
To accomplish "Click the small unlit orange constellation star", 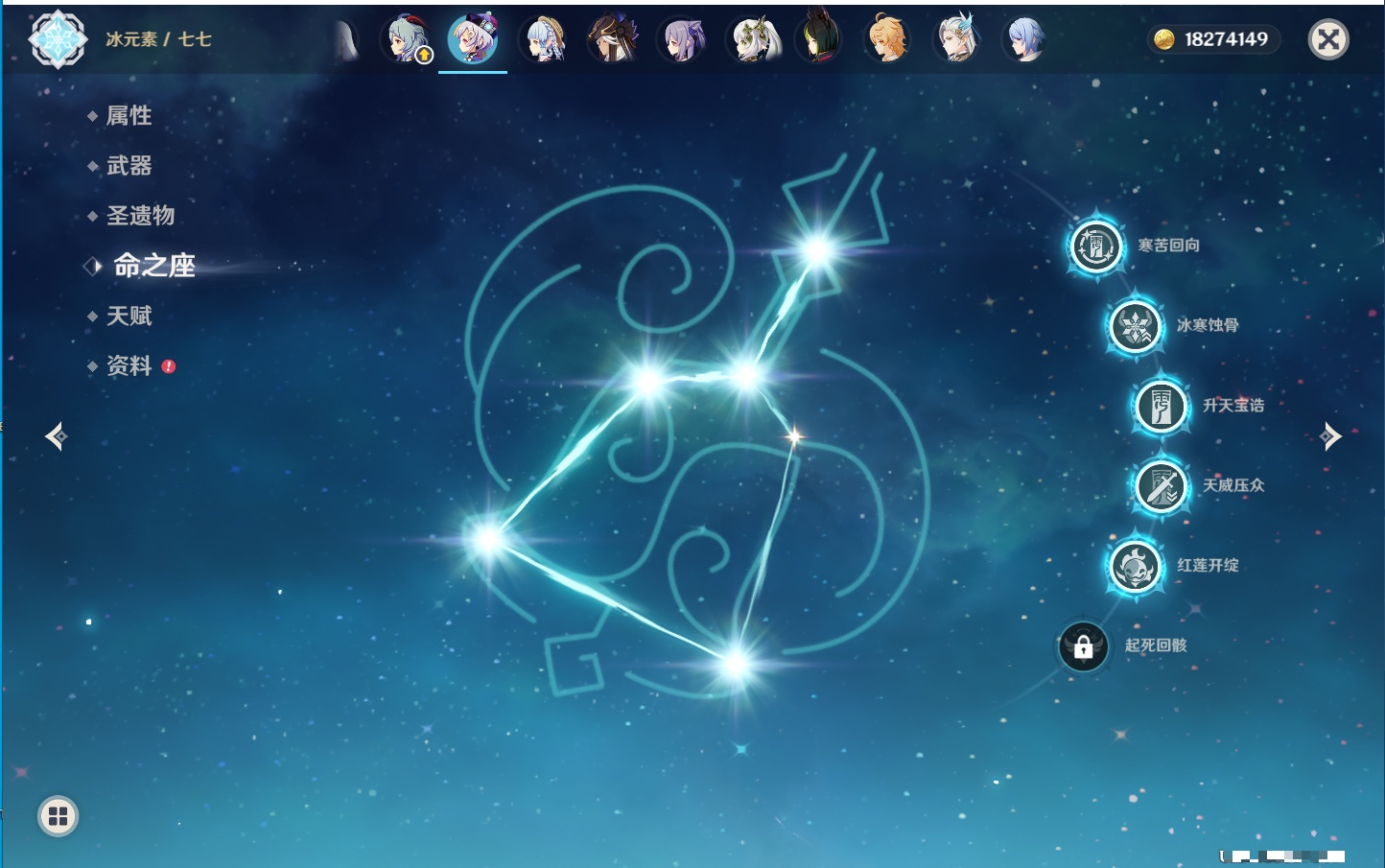I will pos(794,437).
